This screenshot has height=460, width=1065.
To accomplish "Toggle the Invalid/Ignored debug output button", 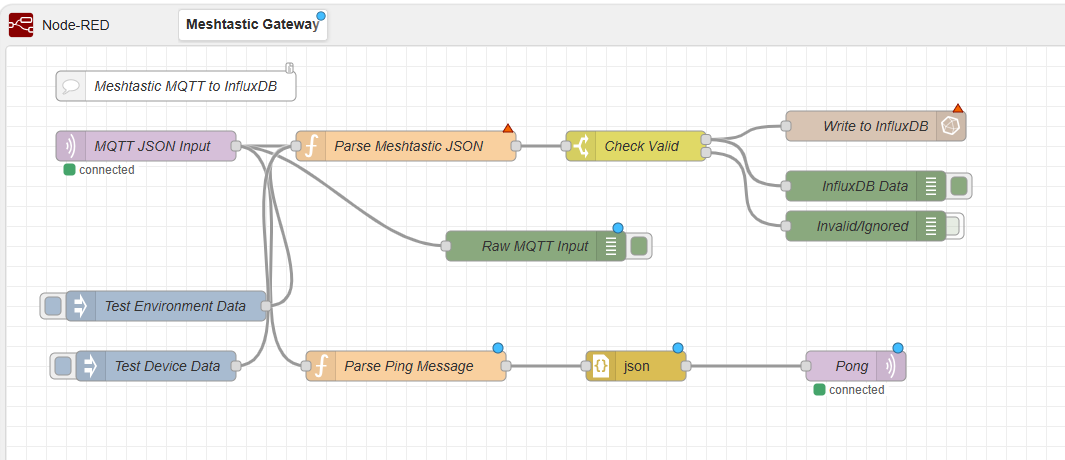I will click(x=954, y=226).
